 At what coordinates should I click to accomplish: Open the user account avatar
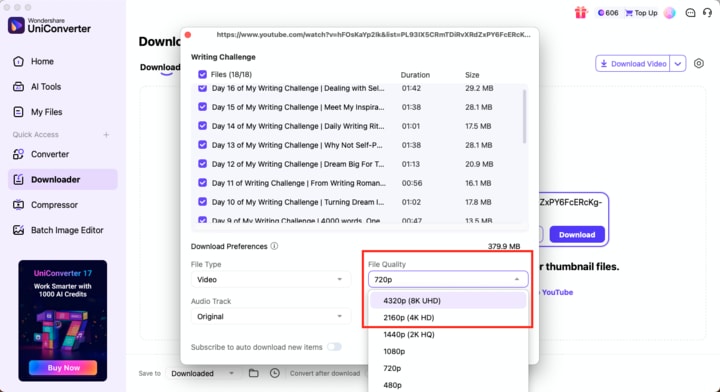click(x=669, y=13)
